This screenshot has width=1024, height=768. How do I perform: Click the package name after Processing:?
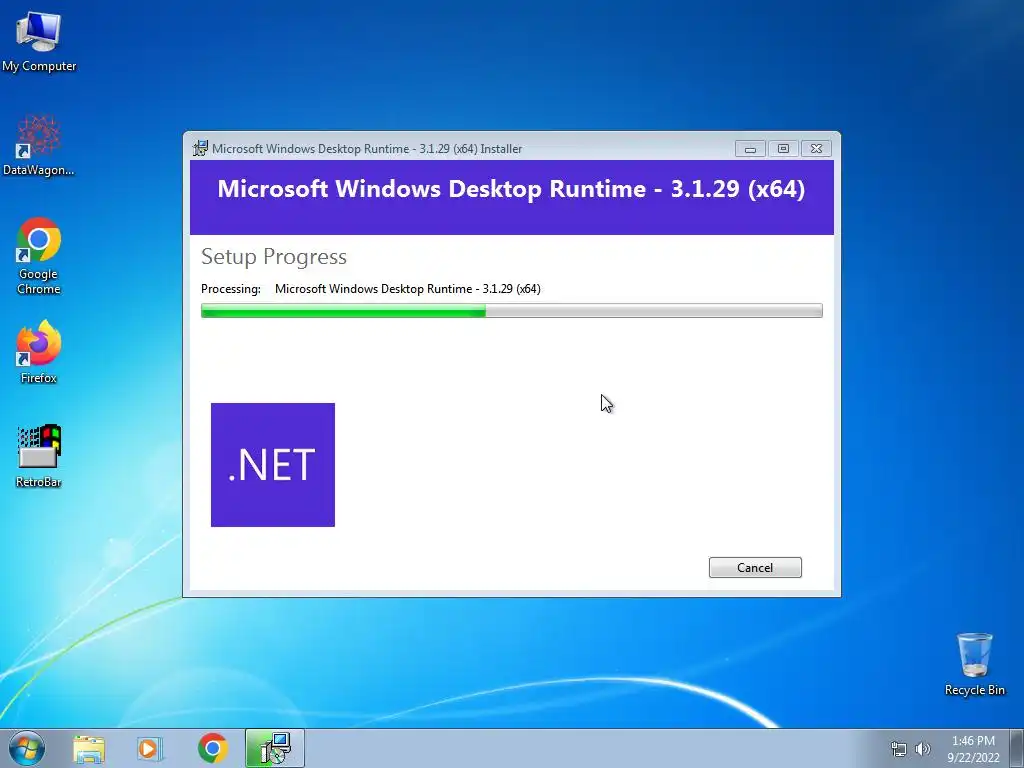(408, 289)
